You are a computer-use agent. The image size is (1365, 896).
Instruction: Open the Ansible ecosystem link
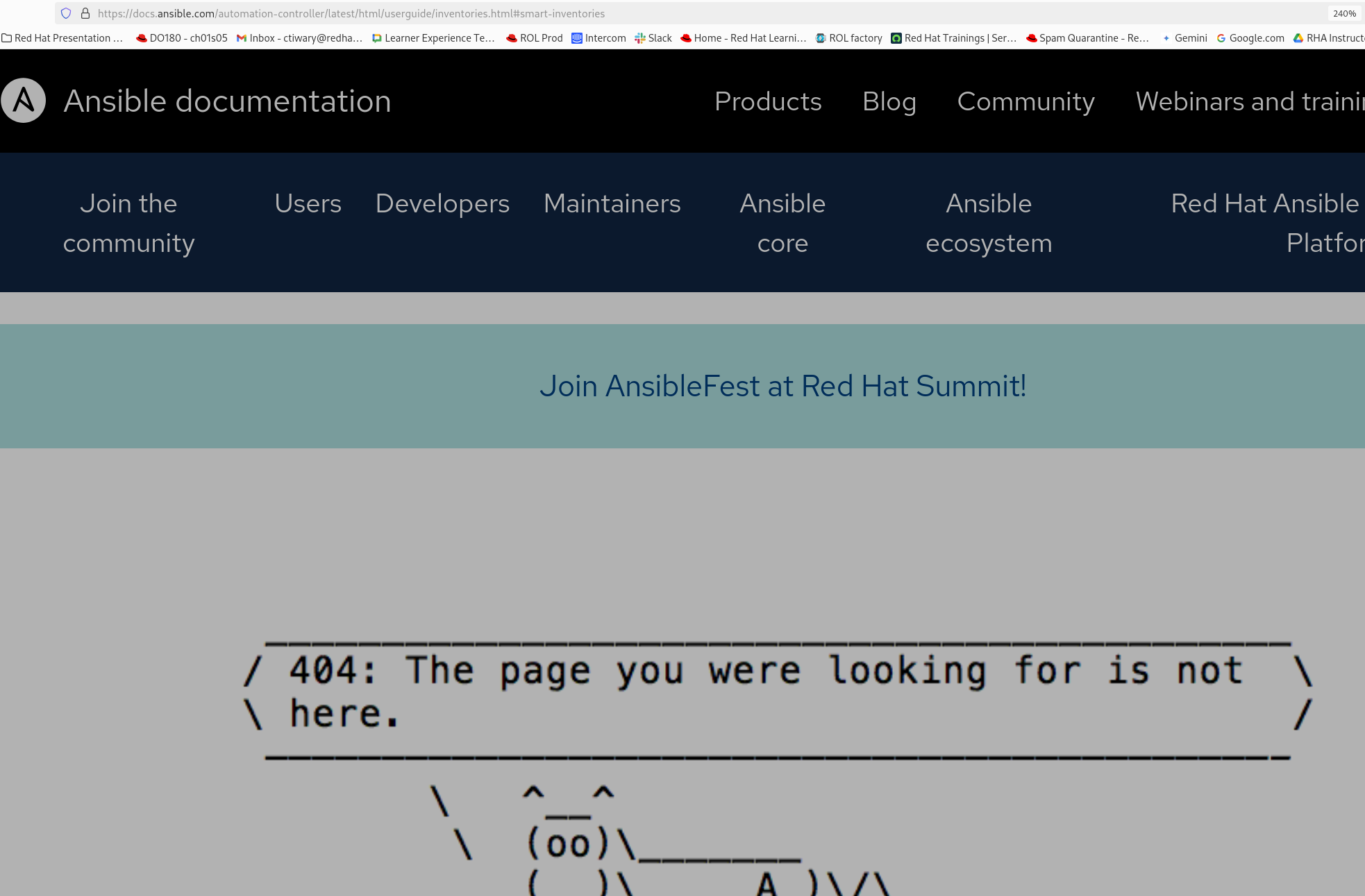[x=989, y=223]
